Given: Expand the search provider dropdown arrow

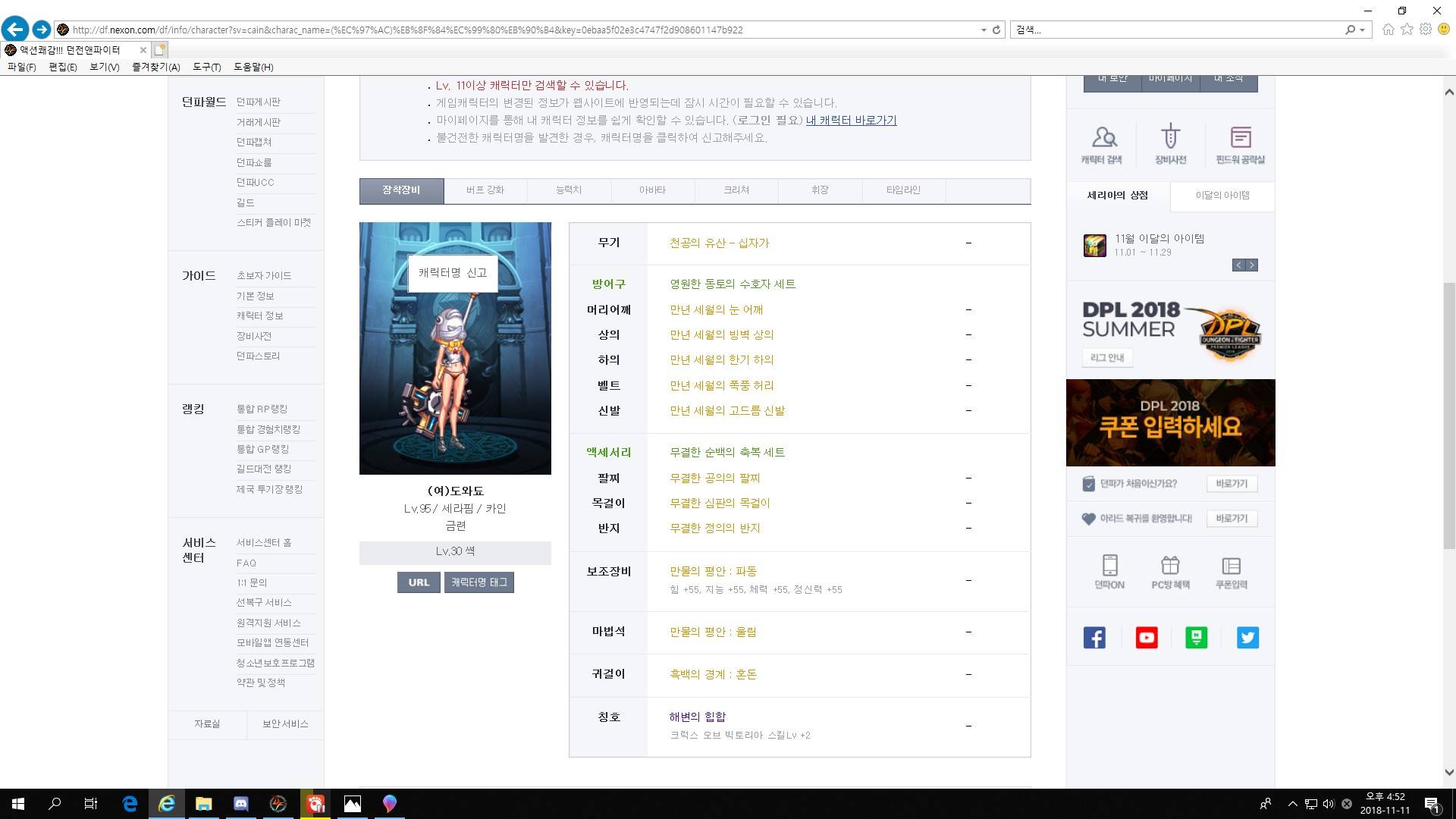Looking at the screenshot, I should pos(1363,30).
